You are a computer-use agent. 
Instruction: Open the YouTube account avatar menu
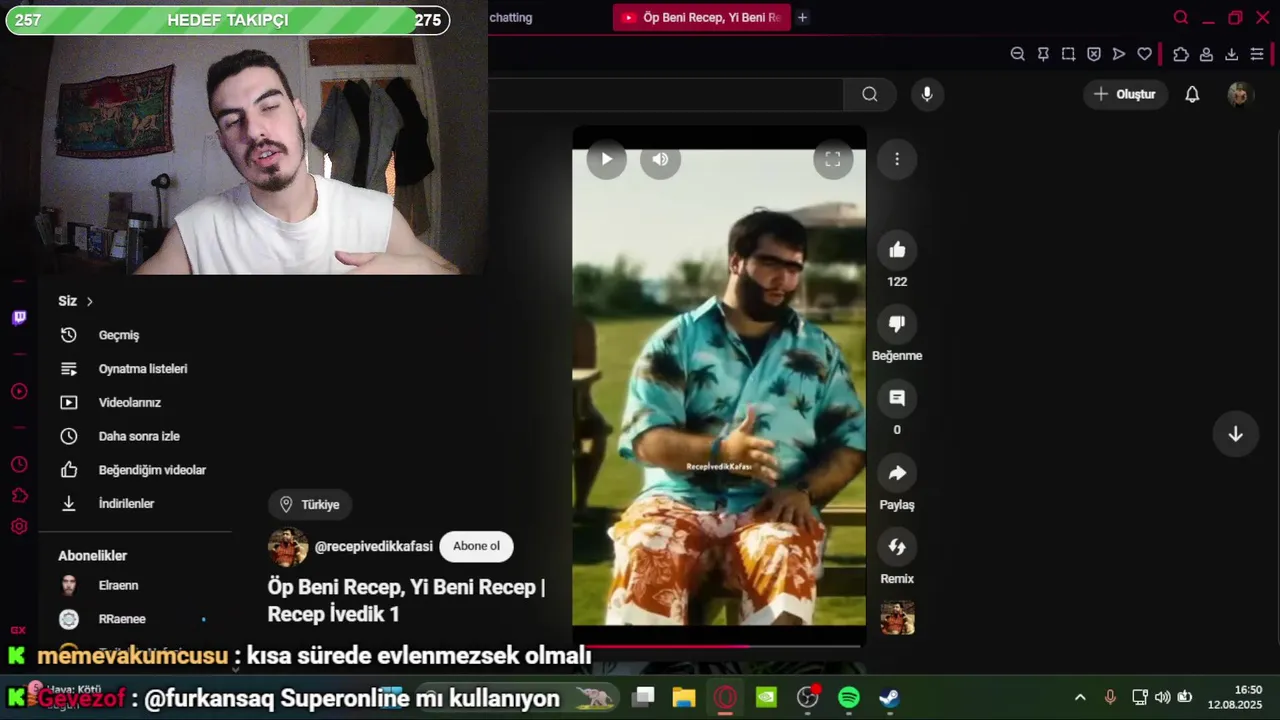pyautogui.click(x=1239, y=94)
